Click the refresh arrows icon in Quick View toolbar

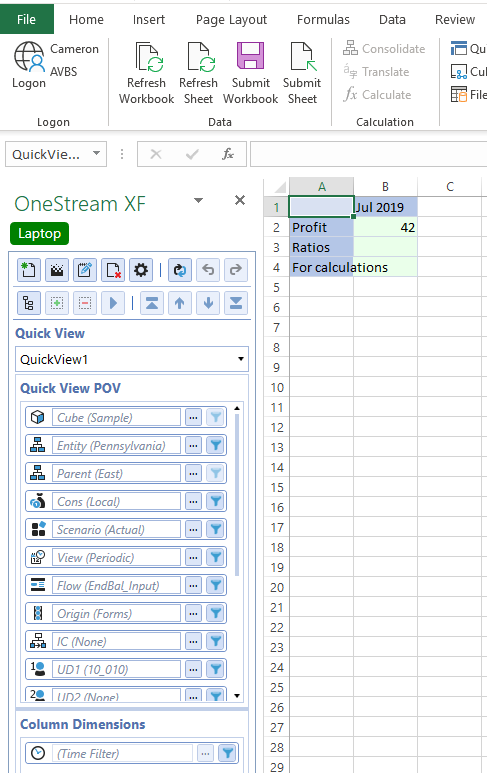pyautogui.click(x=179, y=270)
